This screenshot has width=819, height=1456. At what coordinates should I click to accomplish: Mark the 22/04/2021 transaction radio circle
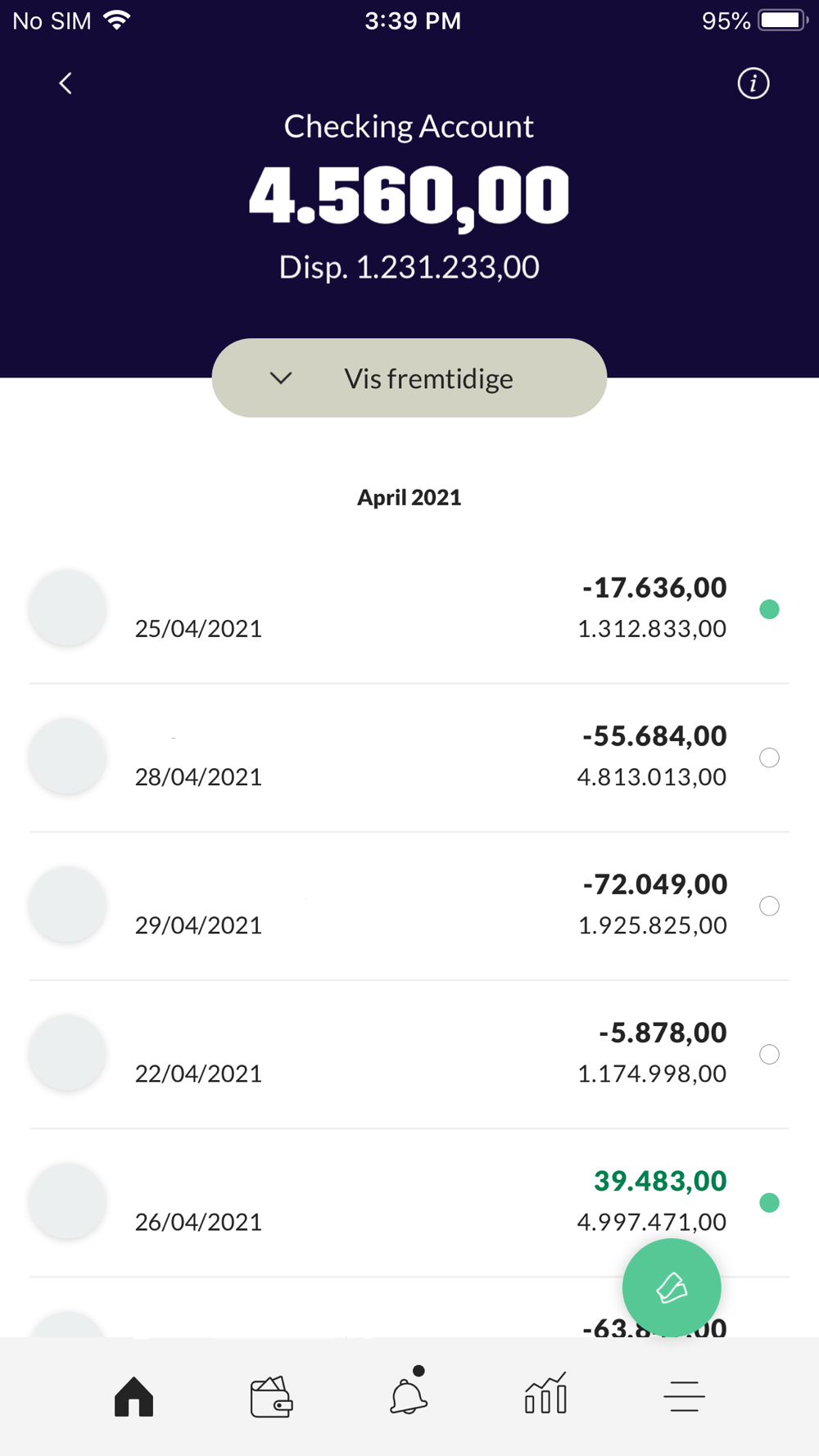pos(769,1054)
